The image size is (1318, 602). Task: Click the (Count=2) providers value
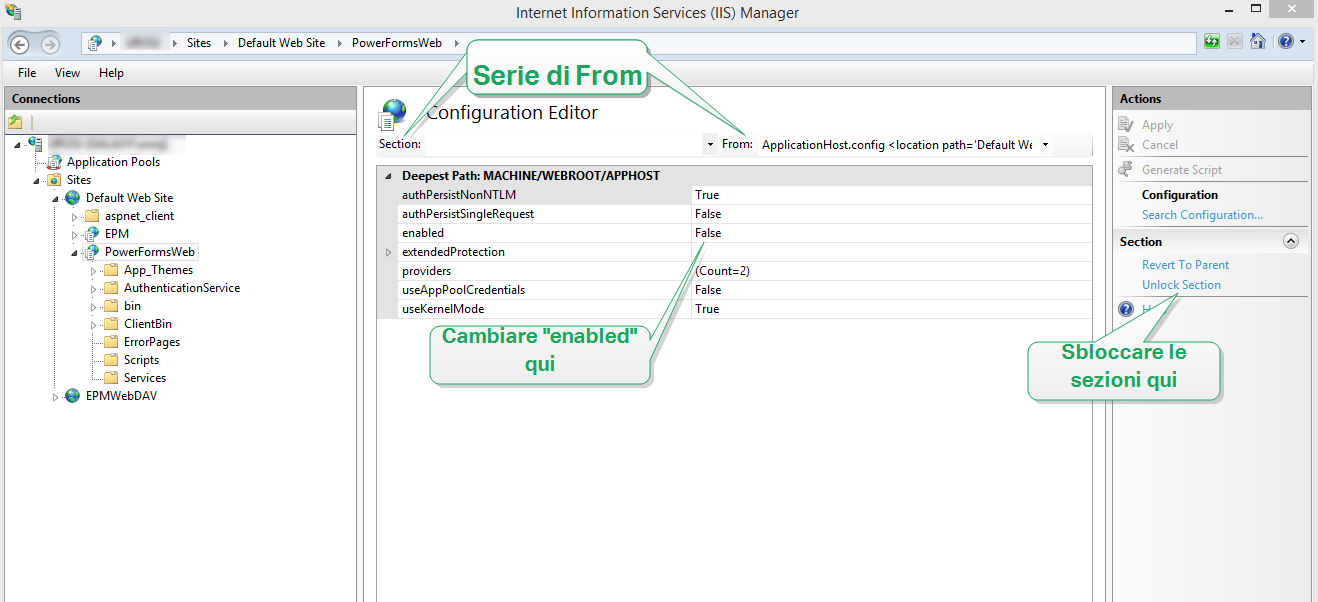(722, 271)
